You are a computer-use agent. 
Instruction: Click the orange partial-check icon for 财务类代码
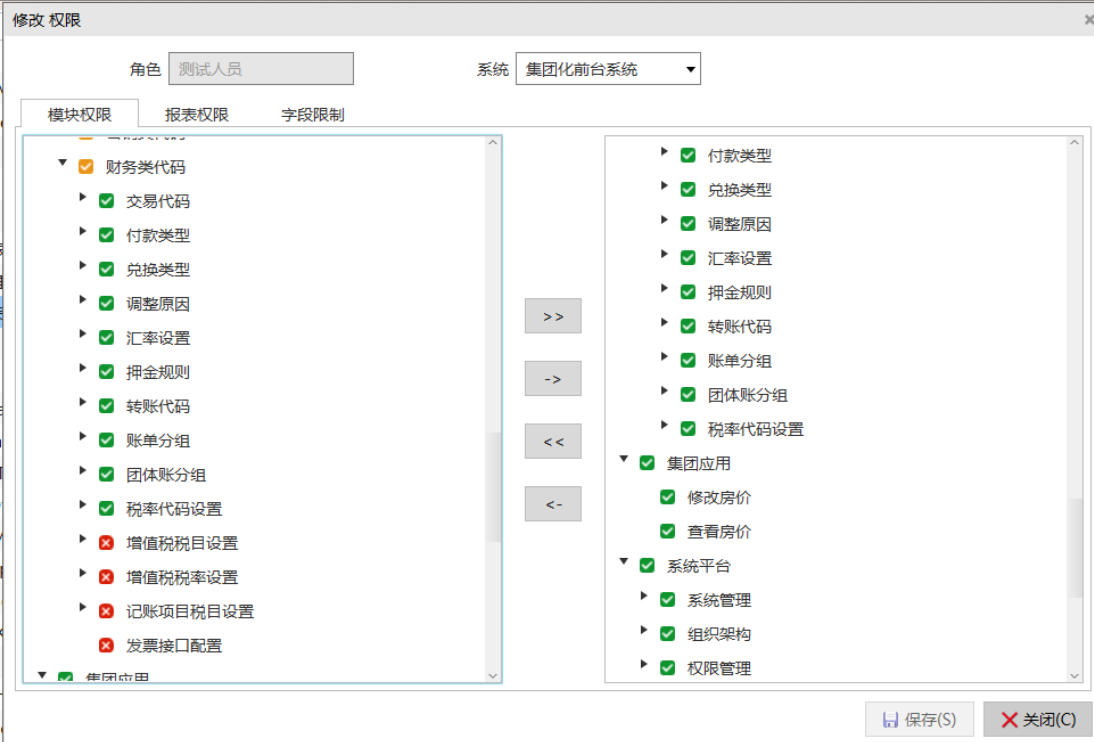pyautogui.click(x=86, y=167)
